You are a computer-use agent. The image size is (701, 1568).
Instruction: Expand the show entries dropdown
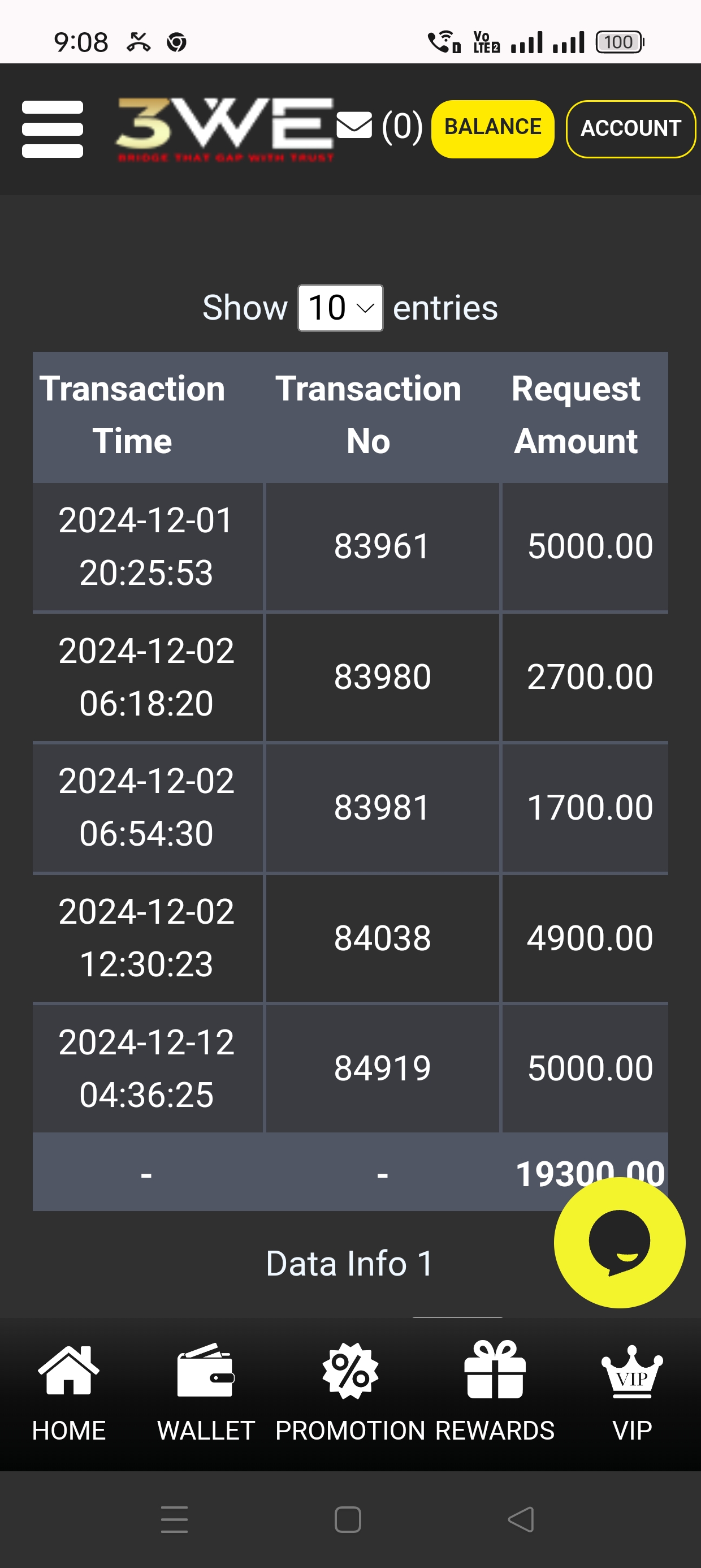(340, 308)
